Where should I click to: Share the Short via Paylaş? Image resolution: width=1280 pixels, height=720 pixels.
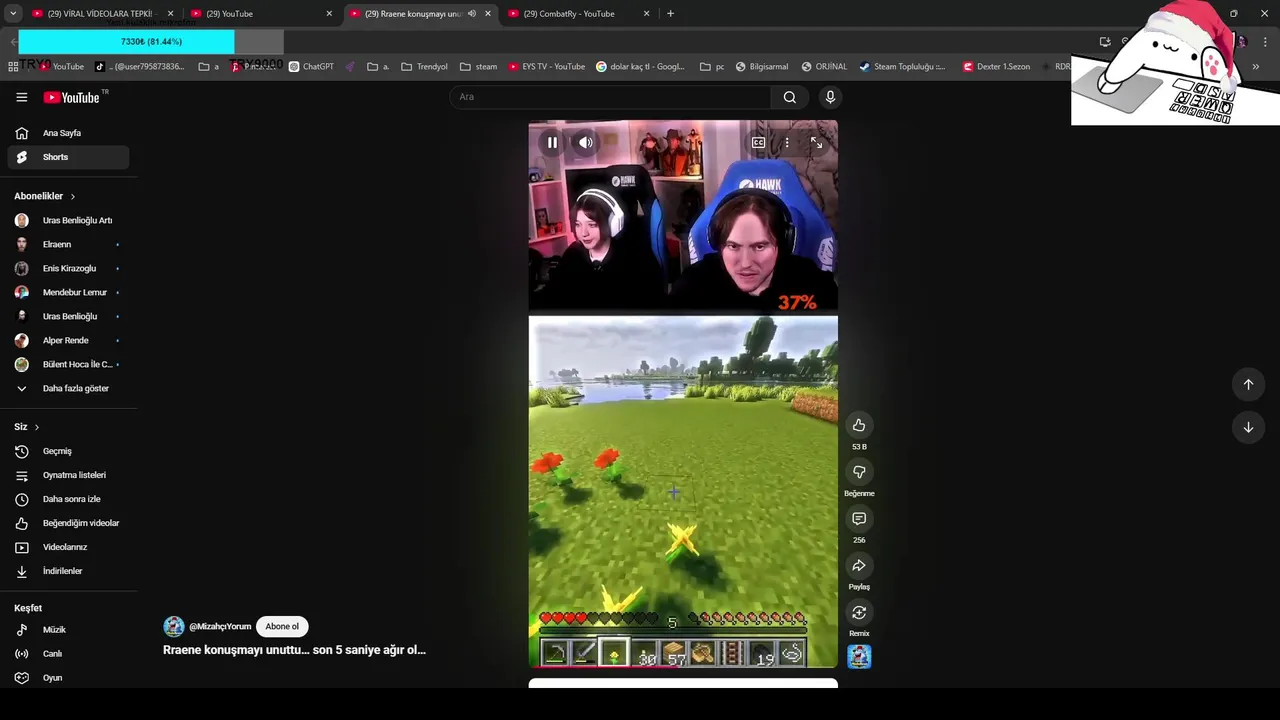click(859, 565)
